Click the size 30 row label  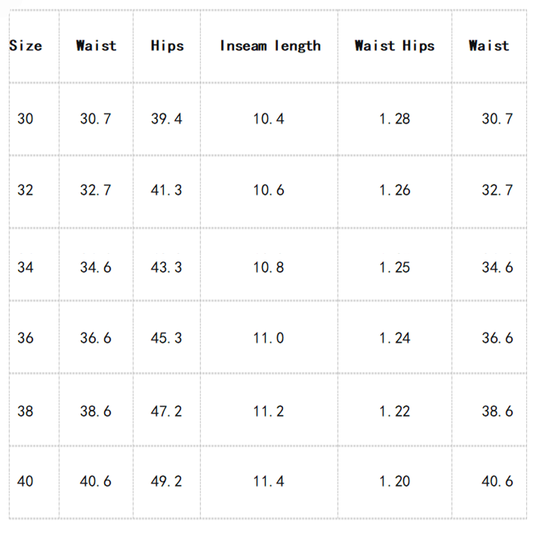25,119
